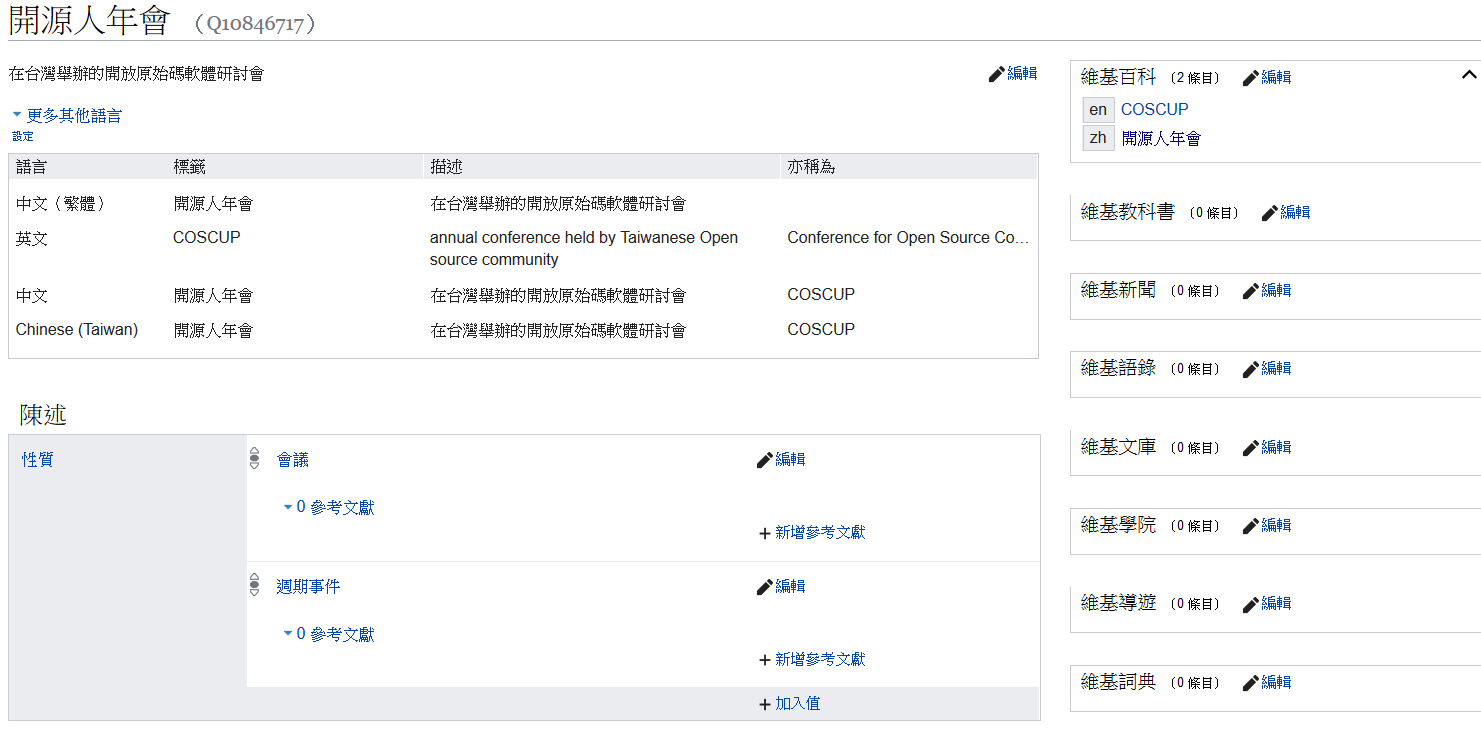Click 新增參考文獻 text for 會議
Viewport: 1481px width, 742px height.
tap(820, 533)
